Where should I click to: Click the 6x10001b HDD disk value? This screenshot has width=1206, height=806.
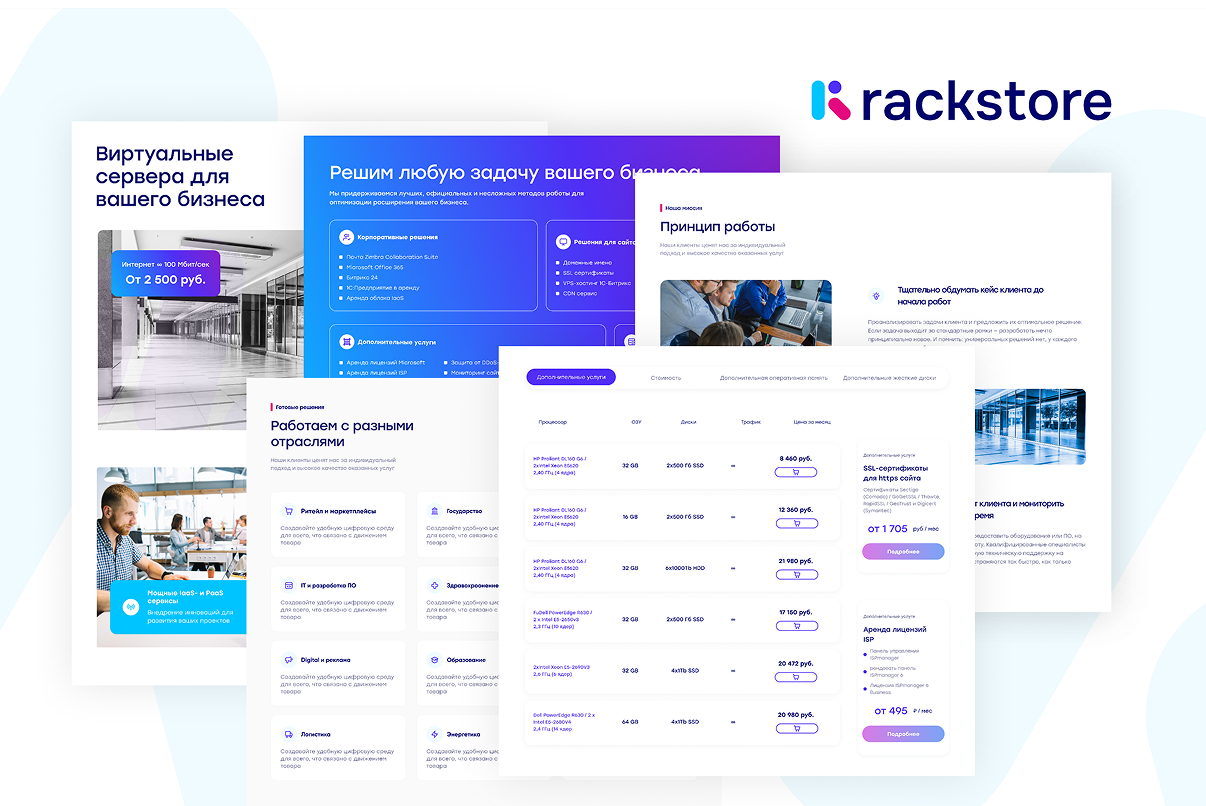pos(685,568)
